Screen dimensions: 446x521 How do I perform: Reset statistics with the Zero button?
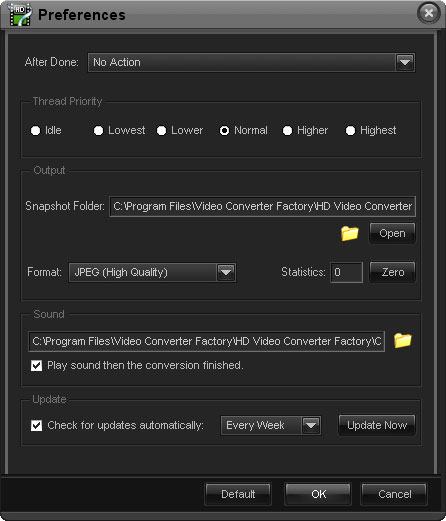(393, 272)
